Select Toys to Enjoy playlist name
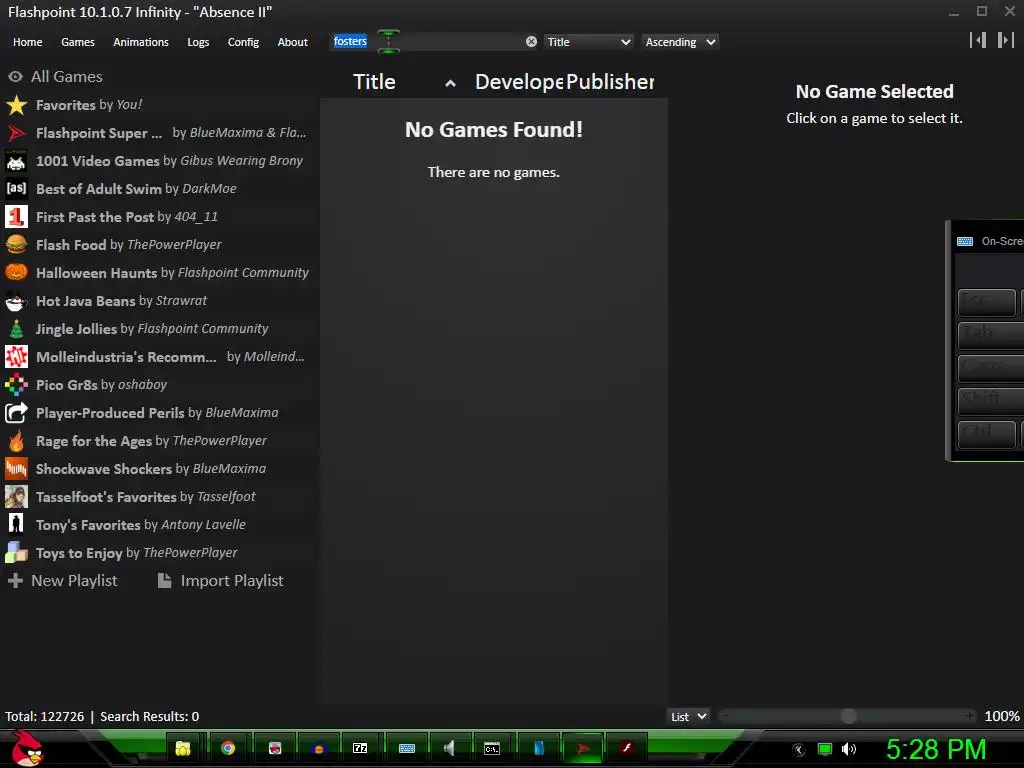Image resolution: width=1024 pixels, height=768 pixels. 79,553
